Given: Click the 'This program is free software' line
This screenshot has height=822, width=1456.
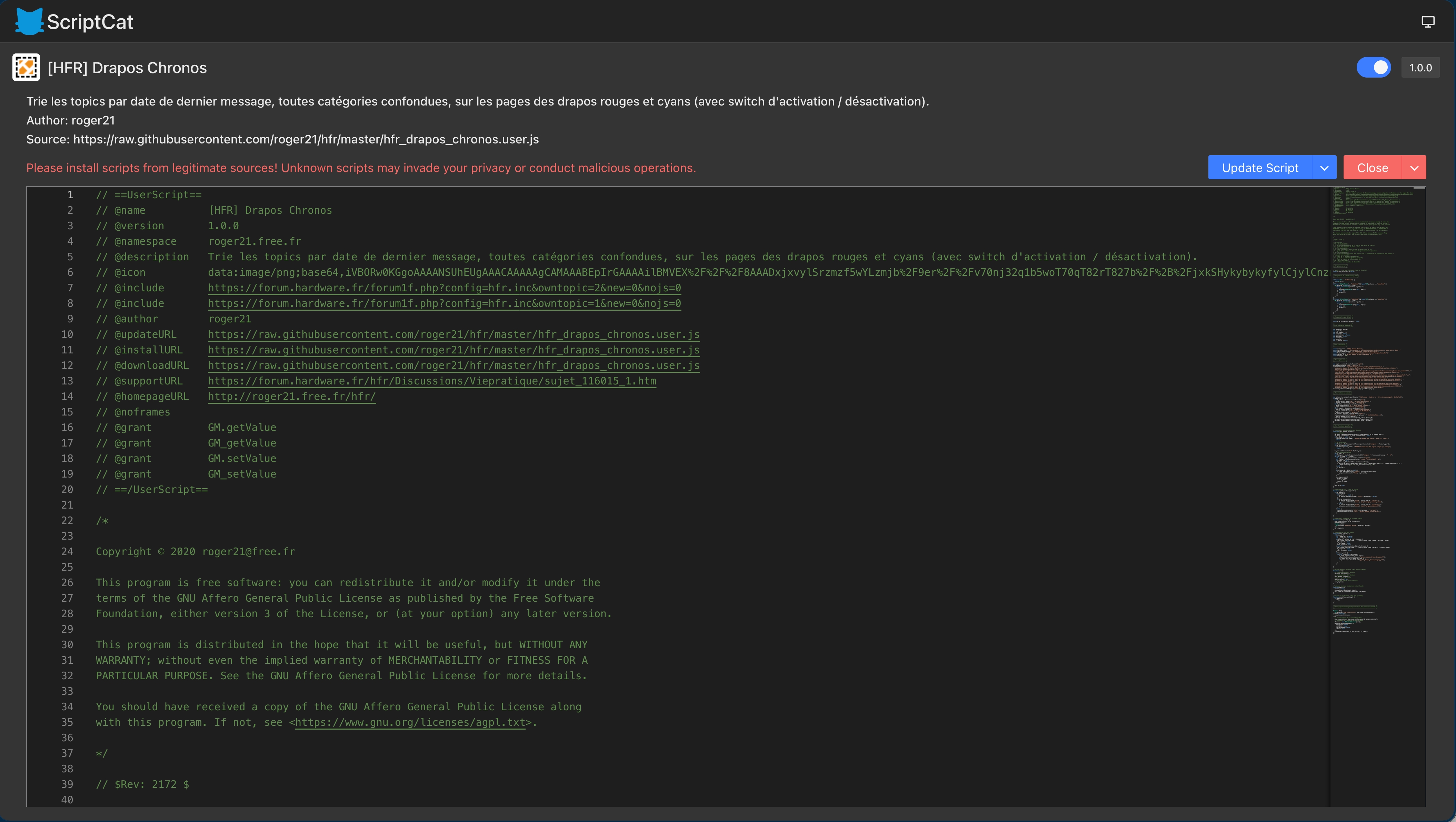Looking at the screenshot, I should (x=348, y=582).
